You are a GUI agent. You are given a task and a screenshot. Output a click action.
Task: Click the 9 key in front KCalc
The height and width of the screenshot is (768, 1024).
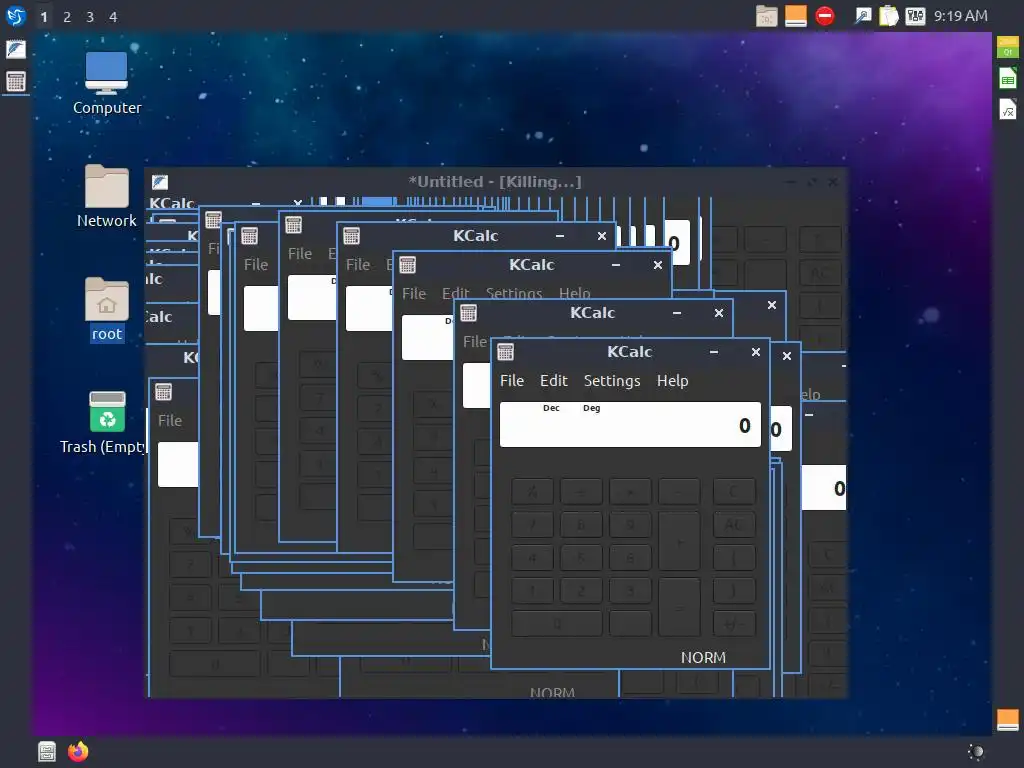[x=630, y=524]
